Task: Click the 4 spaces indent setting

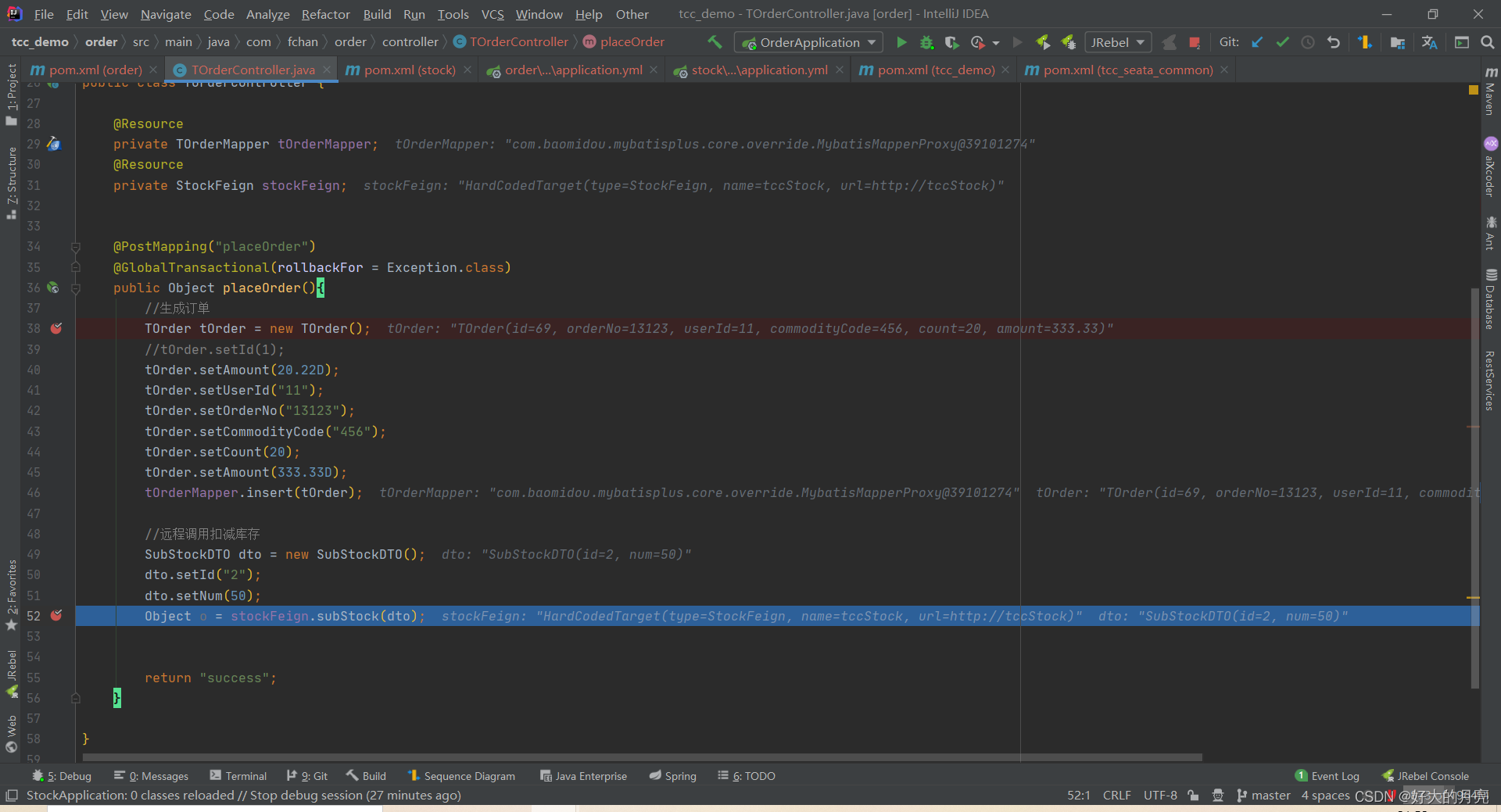Action: 1325,796
